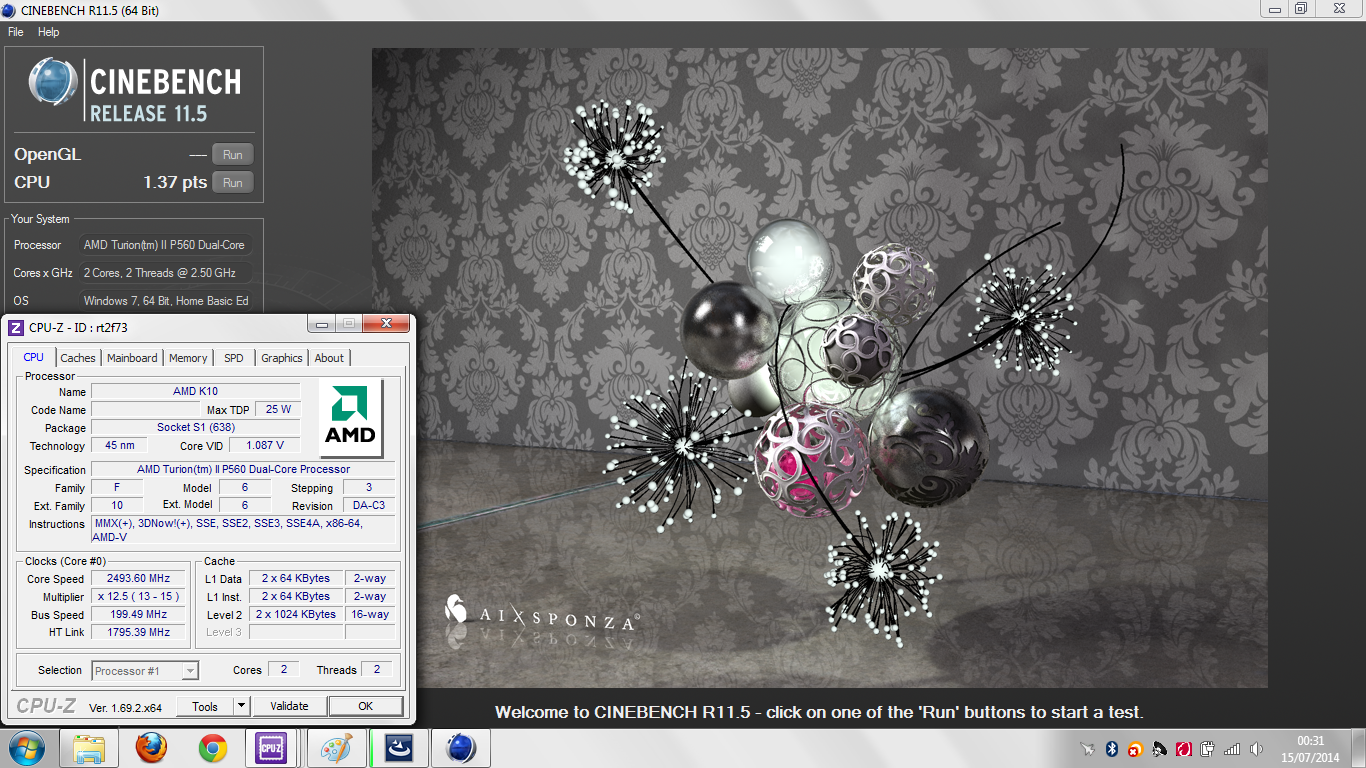
Task: Click the airplane icon in system tray
Action: [x=1088, y=748]
